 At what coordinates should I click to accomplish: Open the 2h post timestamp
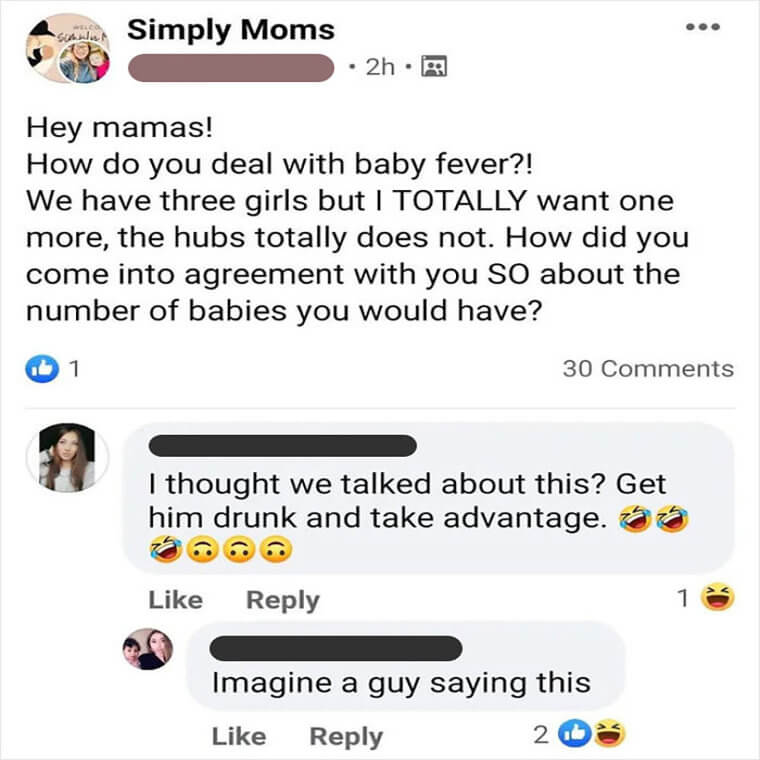pyautogui.click(x=380, y=67)
